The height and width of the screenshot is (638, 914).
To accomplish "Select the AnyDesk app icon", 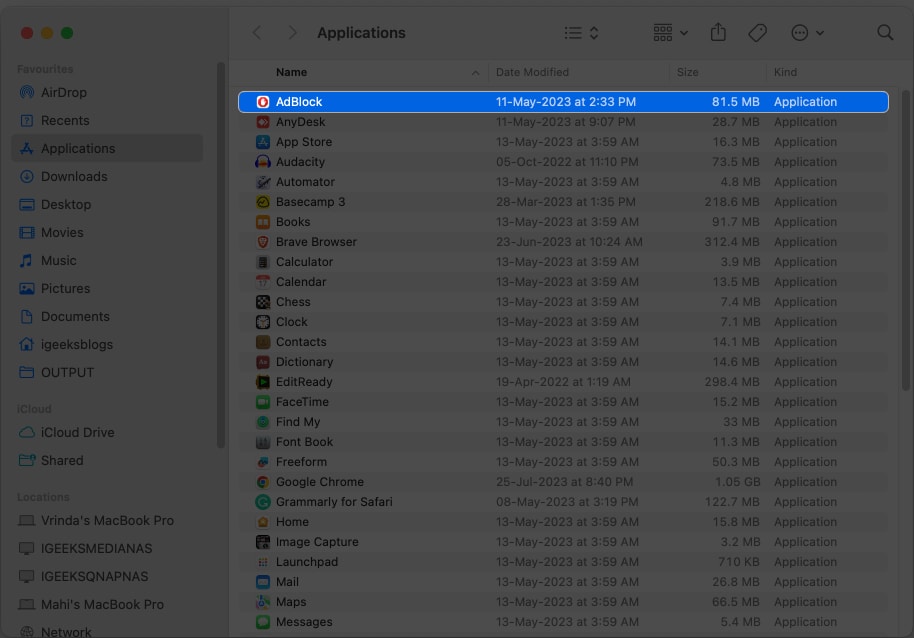I will pos(263,122).
